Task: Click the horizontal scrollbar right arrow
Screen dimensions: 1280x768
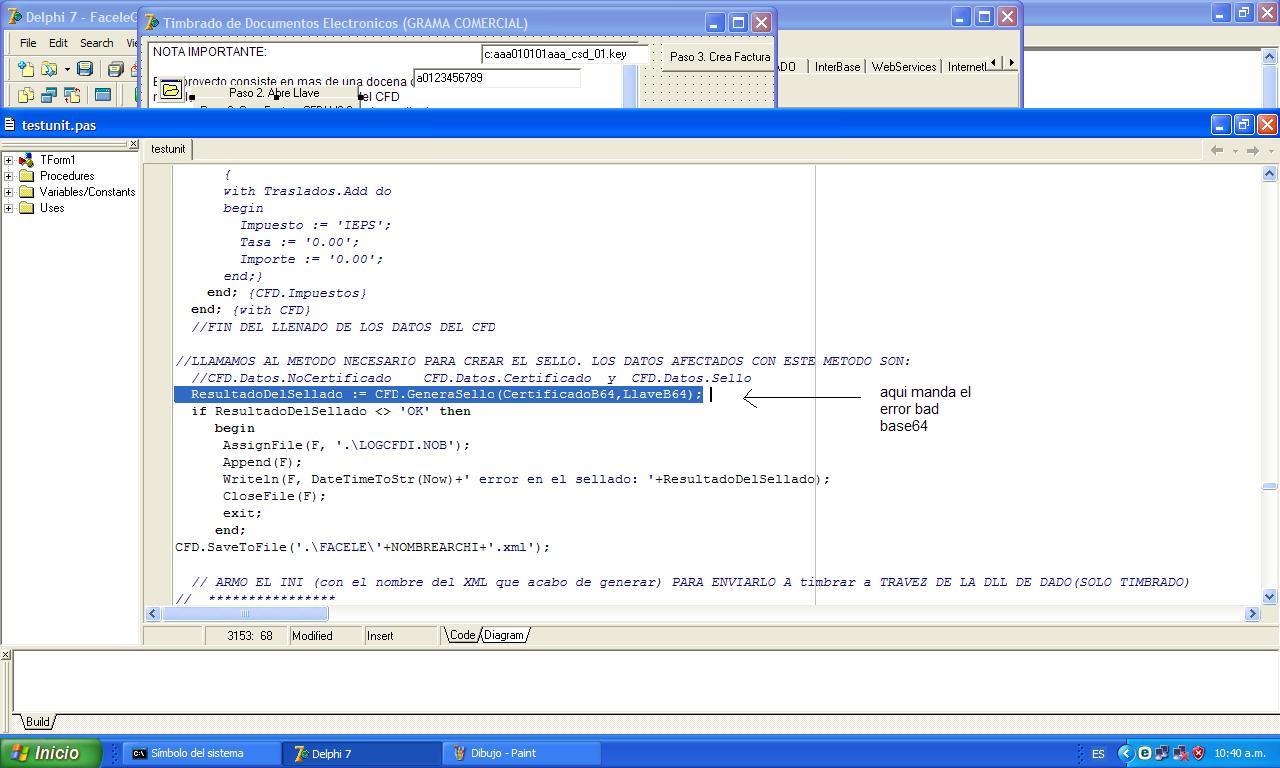Action: (1252, 614)
